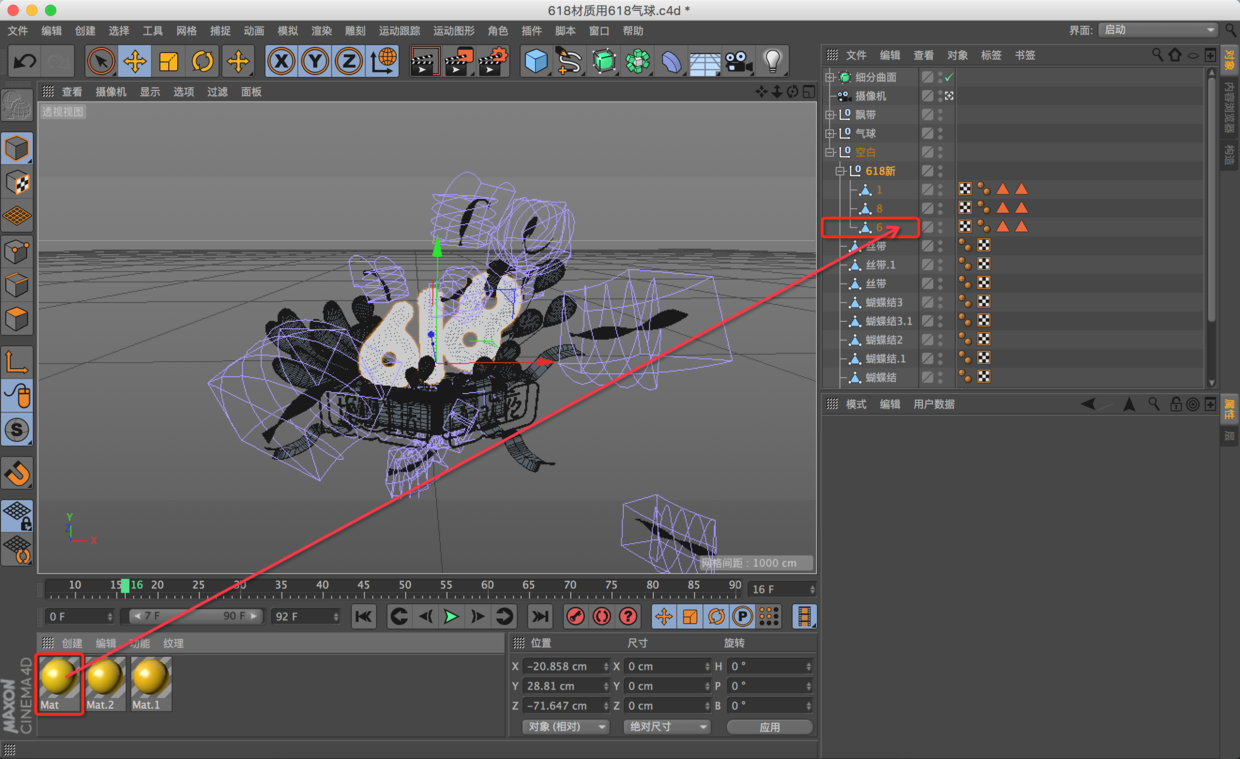
Task: Click the texture tag on object 1
Action: click(x=965, y=189)
